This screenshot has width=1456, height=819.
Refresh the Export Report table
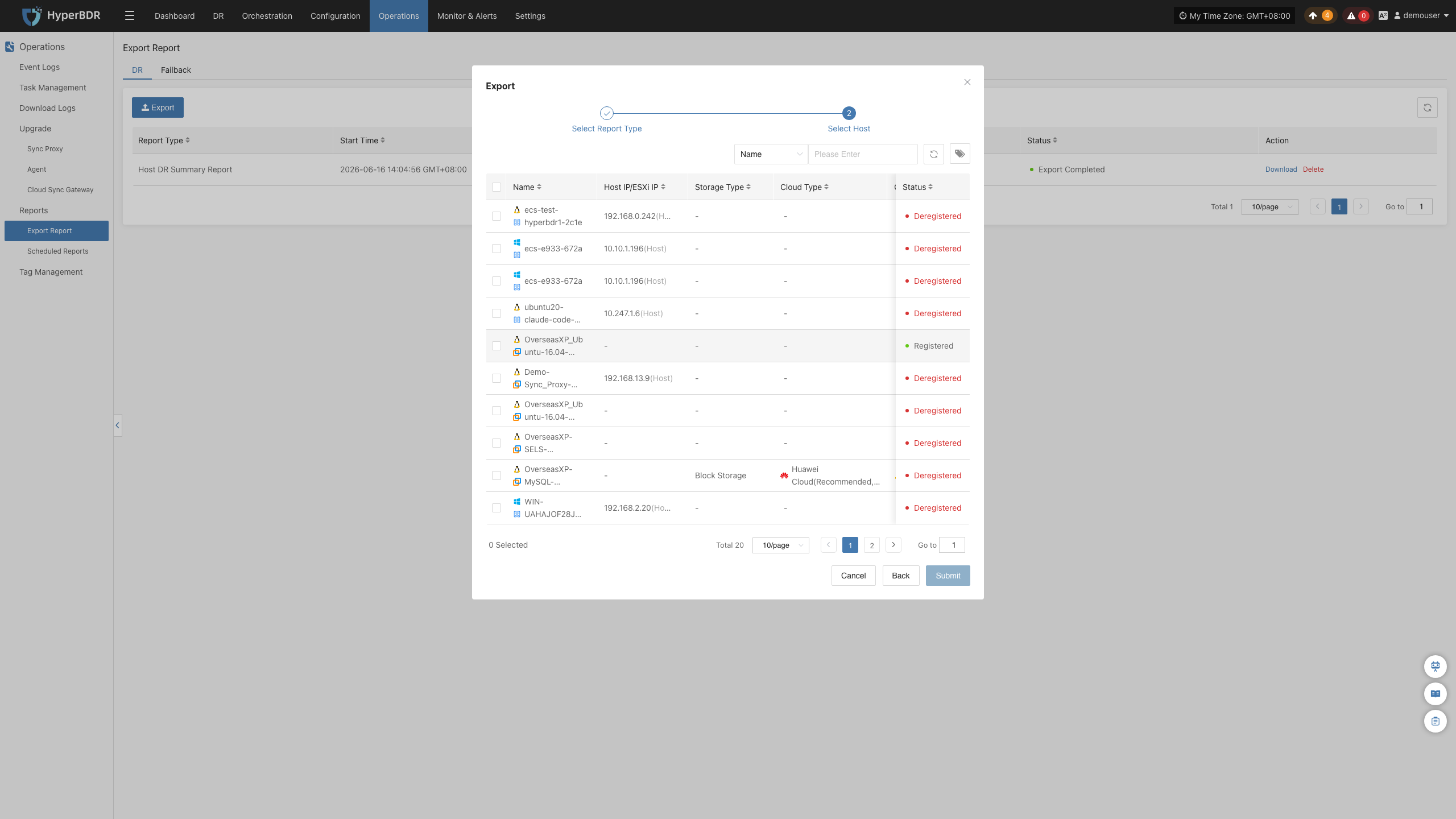click(1428, 107)
